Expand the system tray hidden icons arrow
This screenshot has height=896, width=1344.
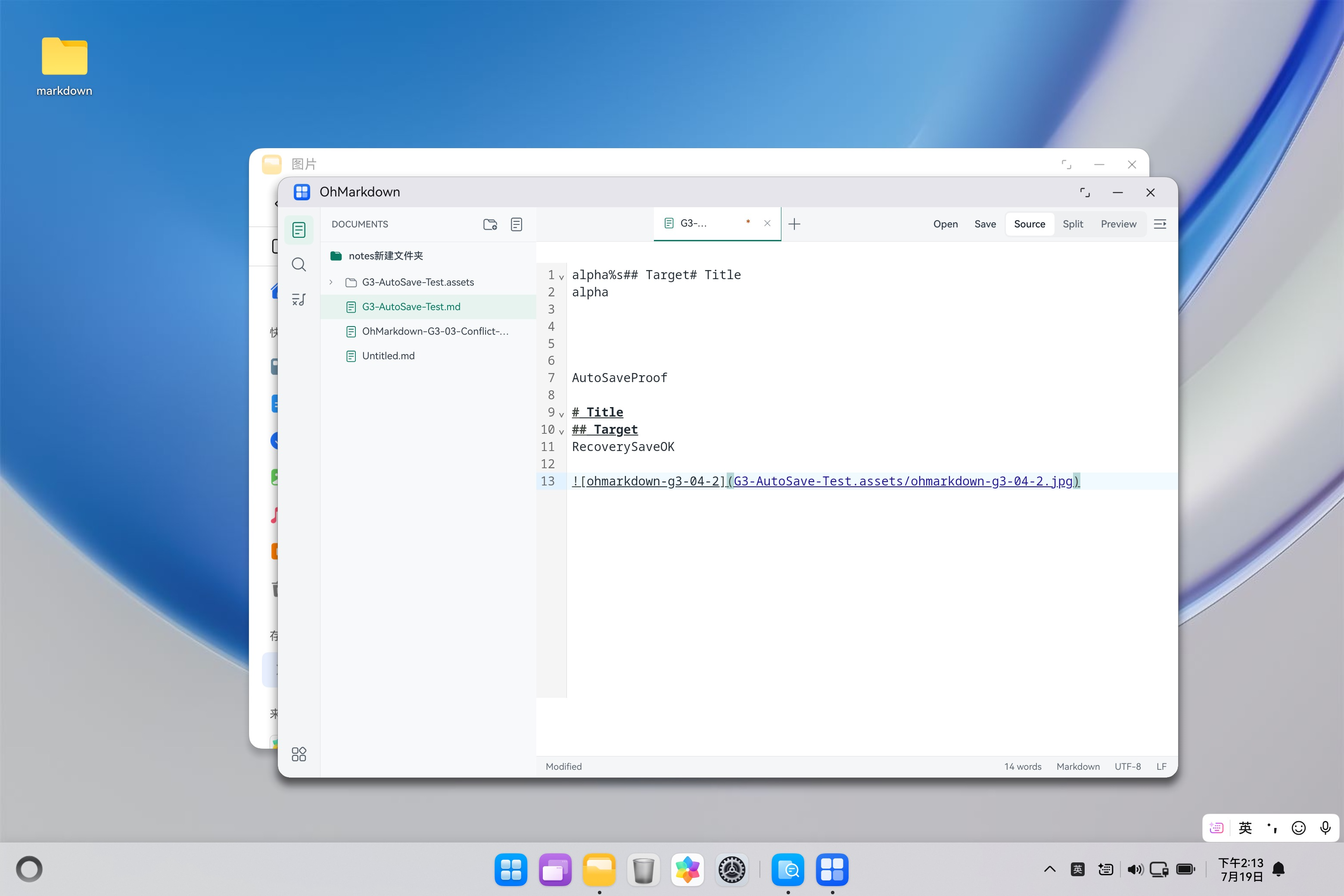click(x=1050, y=869)
